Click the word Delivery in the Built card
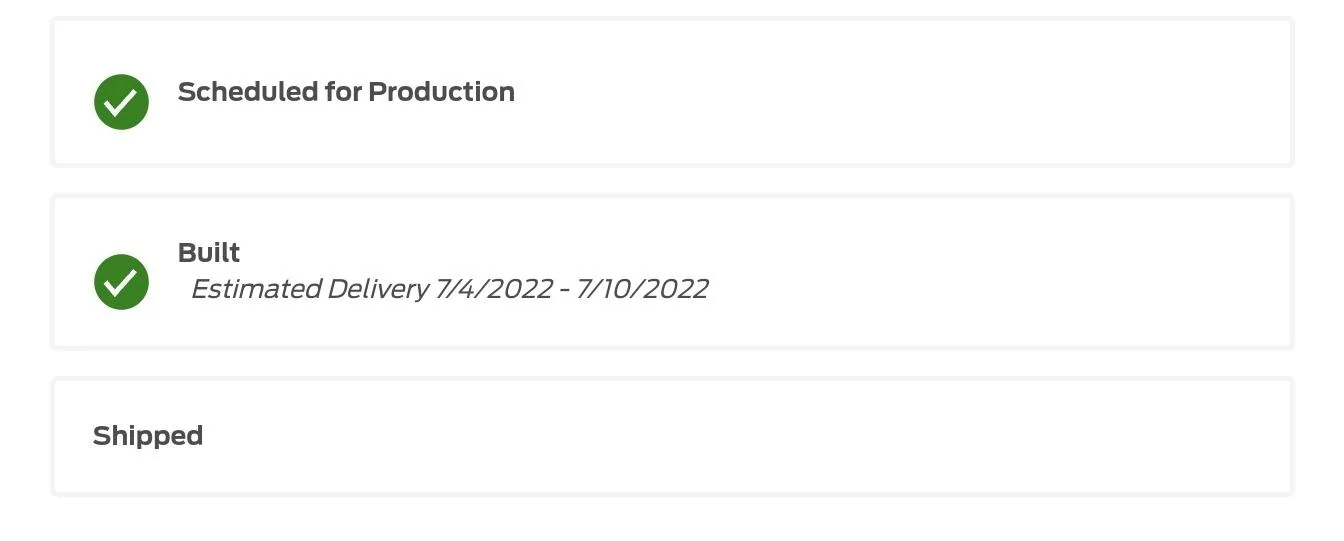The width and height of the screenshot is (1344, 541). click(377, 289)
